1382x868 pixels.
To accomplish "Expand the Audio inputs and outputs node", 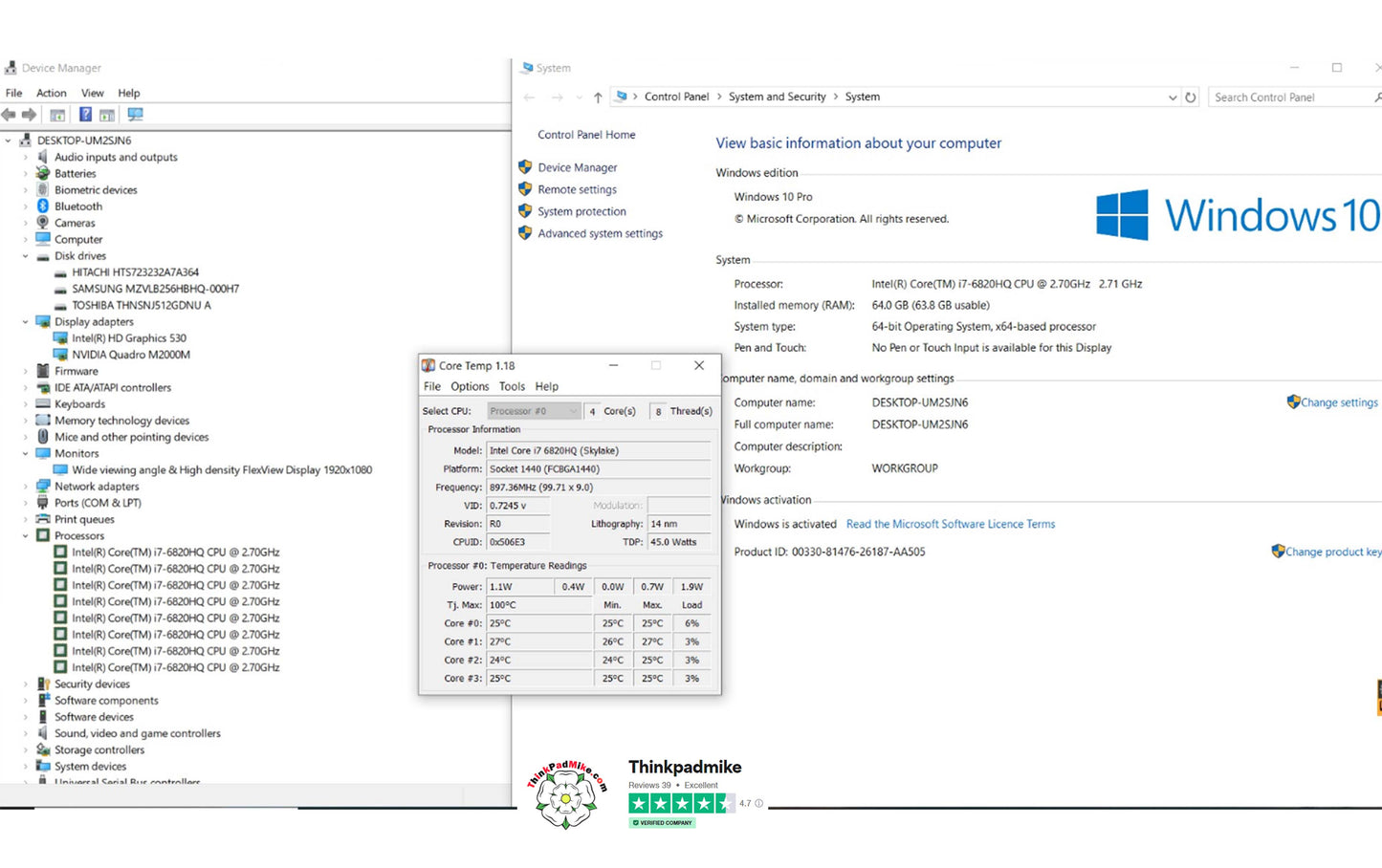I will (26, 158).
